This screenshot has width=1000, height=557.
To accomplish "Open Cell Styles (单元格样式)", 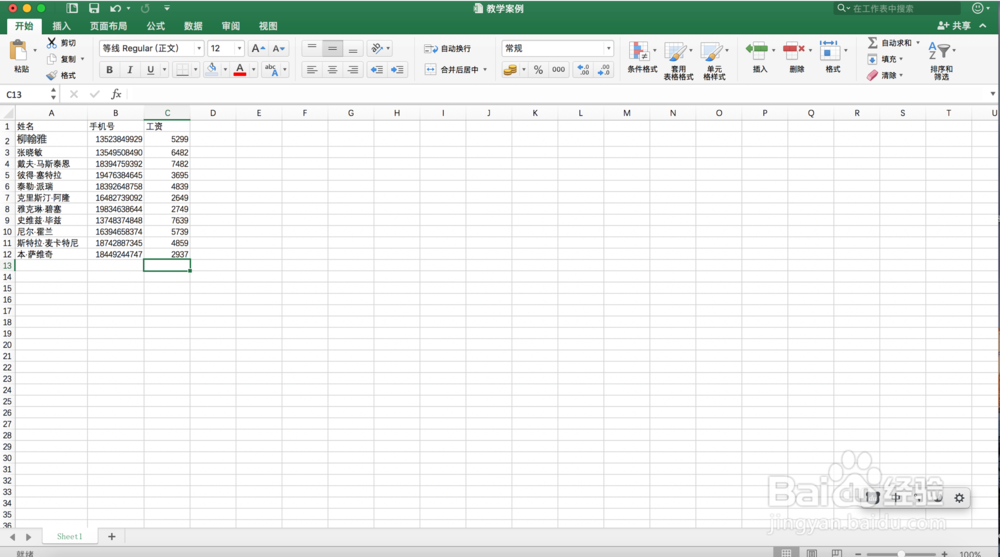I will 714,61.
